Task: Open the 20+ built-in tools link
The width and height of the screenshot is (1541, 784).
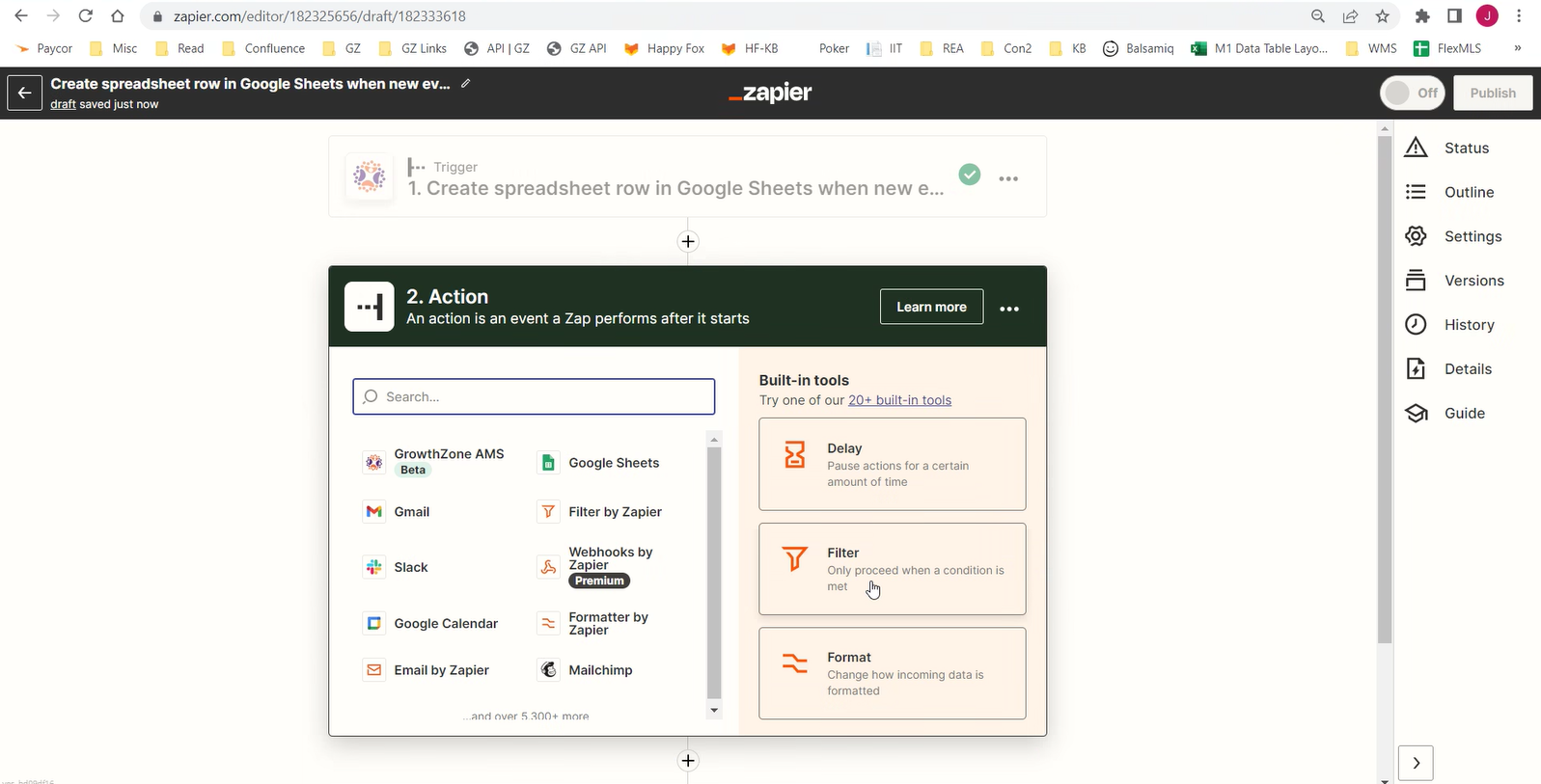Action: [899, 400]
